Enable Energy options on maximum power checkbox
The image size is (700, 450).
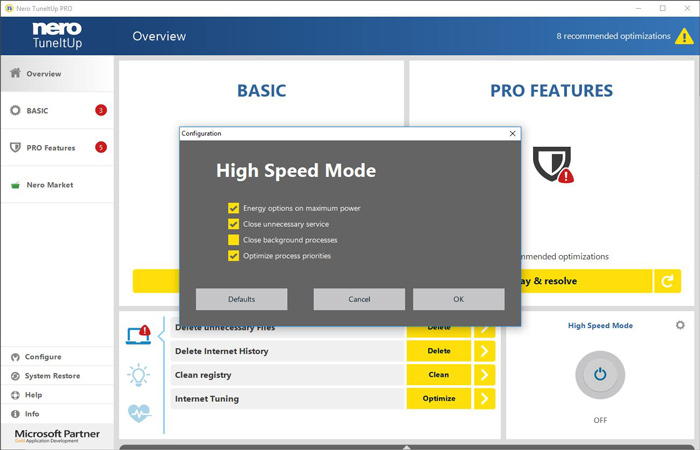click(x=233, y=208)
